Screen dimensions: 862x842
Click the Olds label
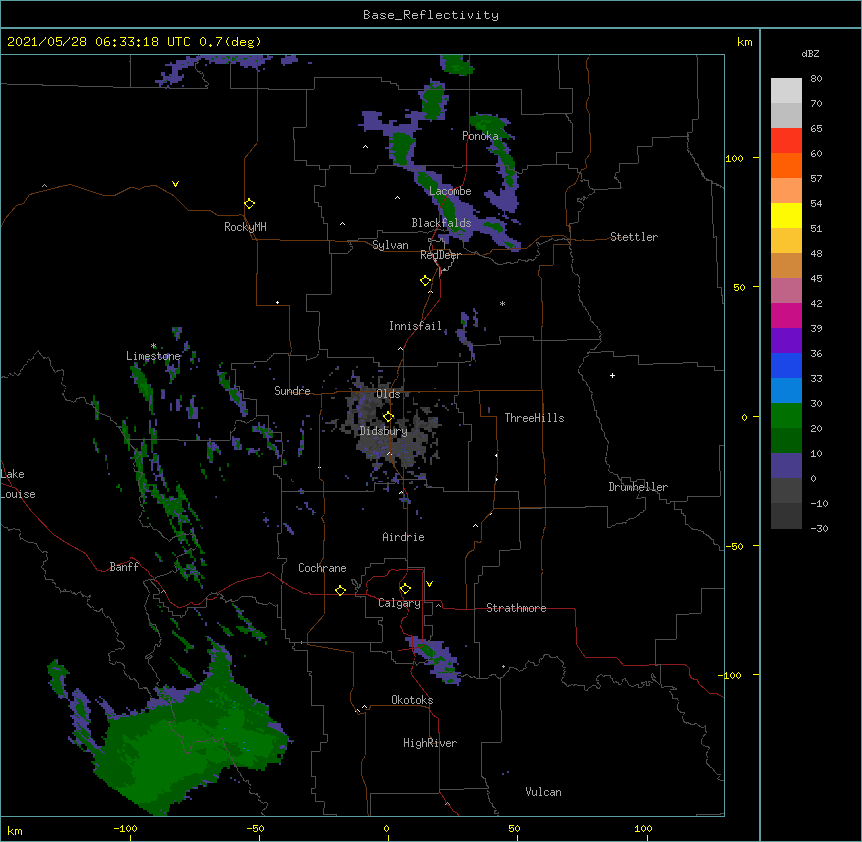[388, 394]
